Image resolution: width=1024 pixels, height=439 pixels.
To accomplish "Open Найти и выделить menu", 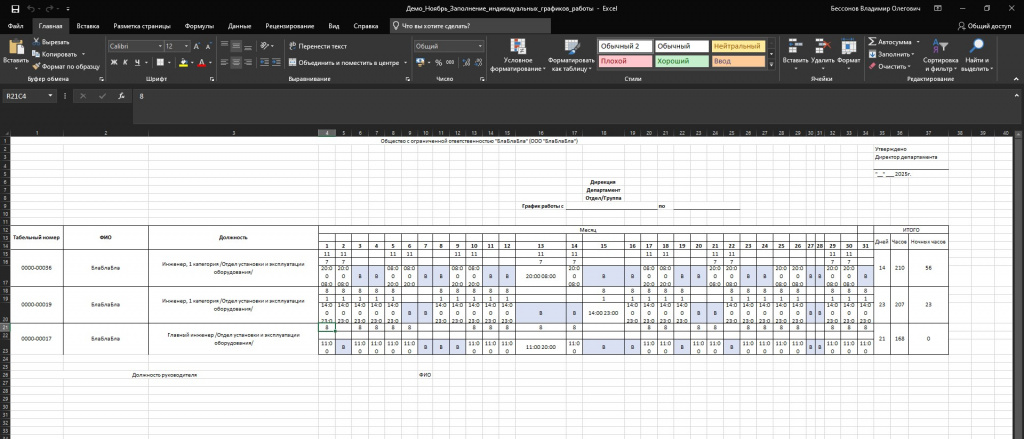I will tap(977, 55).
